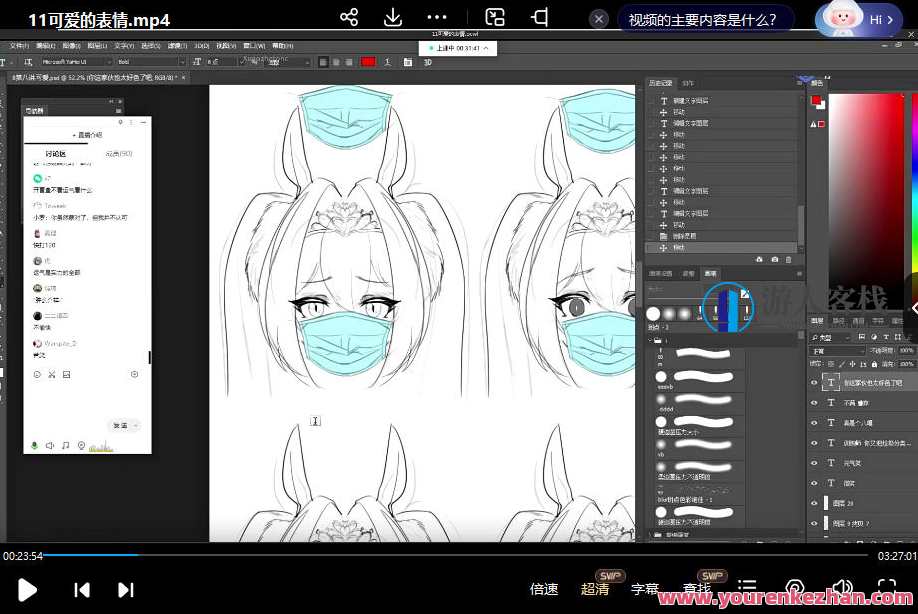Open the layer blend mode dropdown

click(838, 351)
